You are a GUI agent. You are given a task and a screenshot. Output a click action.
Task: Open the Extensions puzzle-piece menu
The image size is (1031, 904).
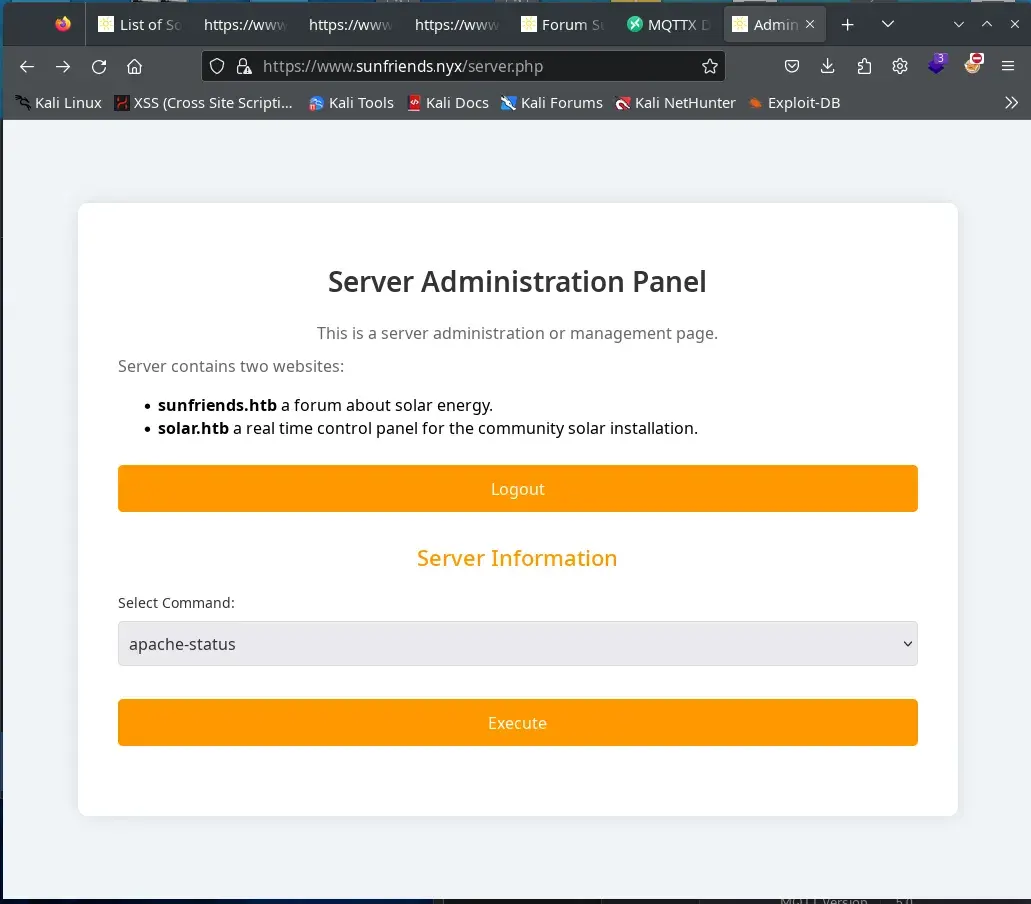[x=864, y=66]
